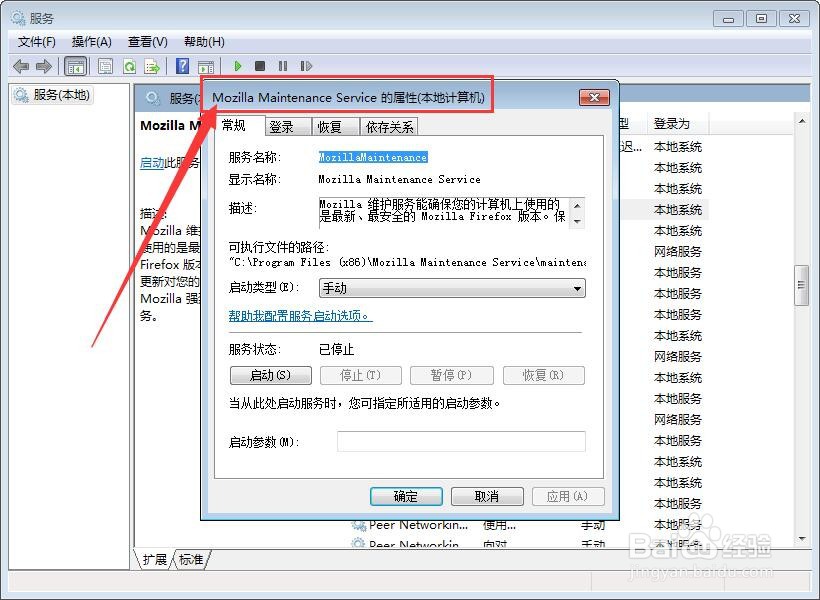
Task: Open the Help question-mark icon
Action: tap(183, 66)
